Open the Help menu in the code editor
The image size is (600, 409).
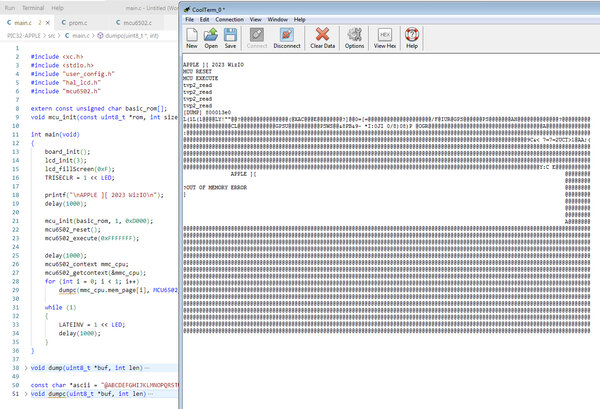[x=57, y=8]
